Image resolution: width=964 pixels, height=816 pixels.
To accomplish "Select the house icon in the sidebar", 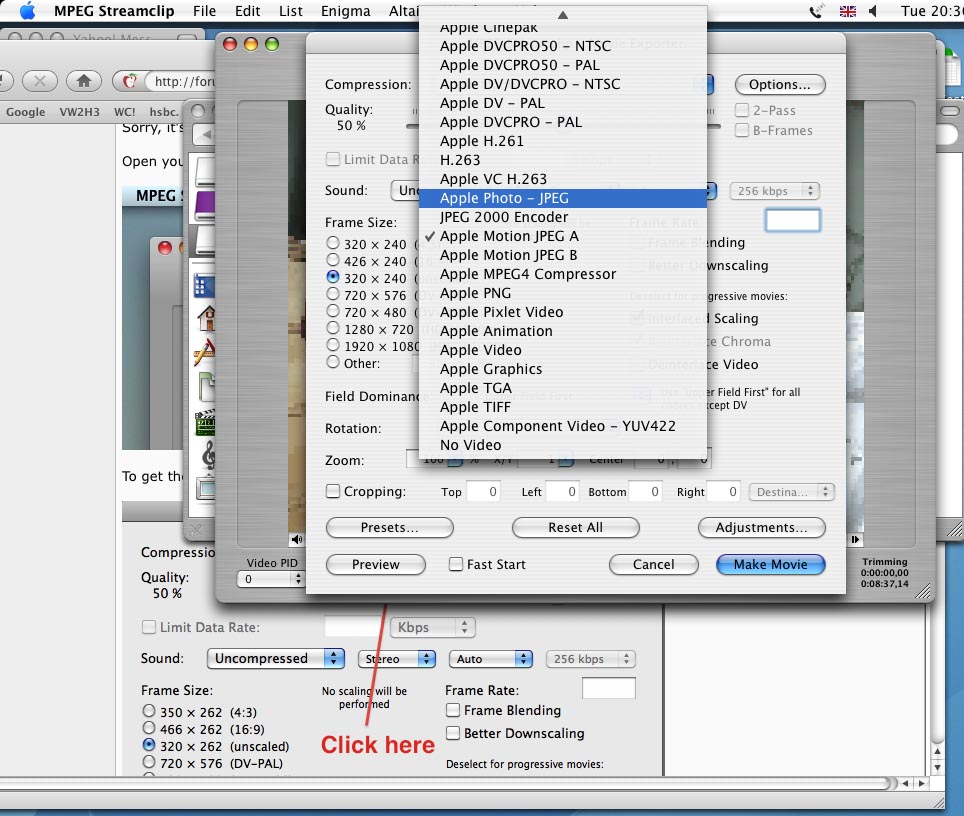I will tap(205, 319).
